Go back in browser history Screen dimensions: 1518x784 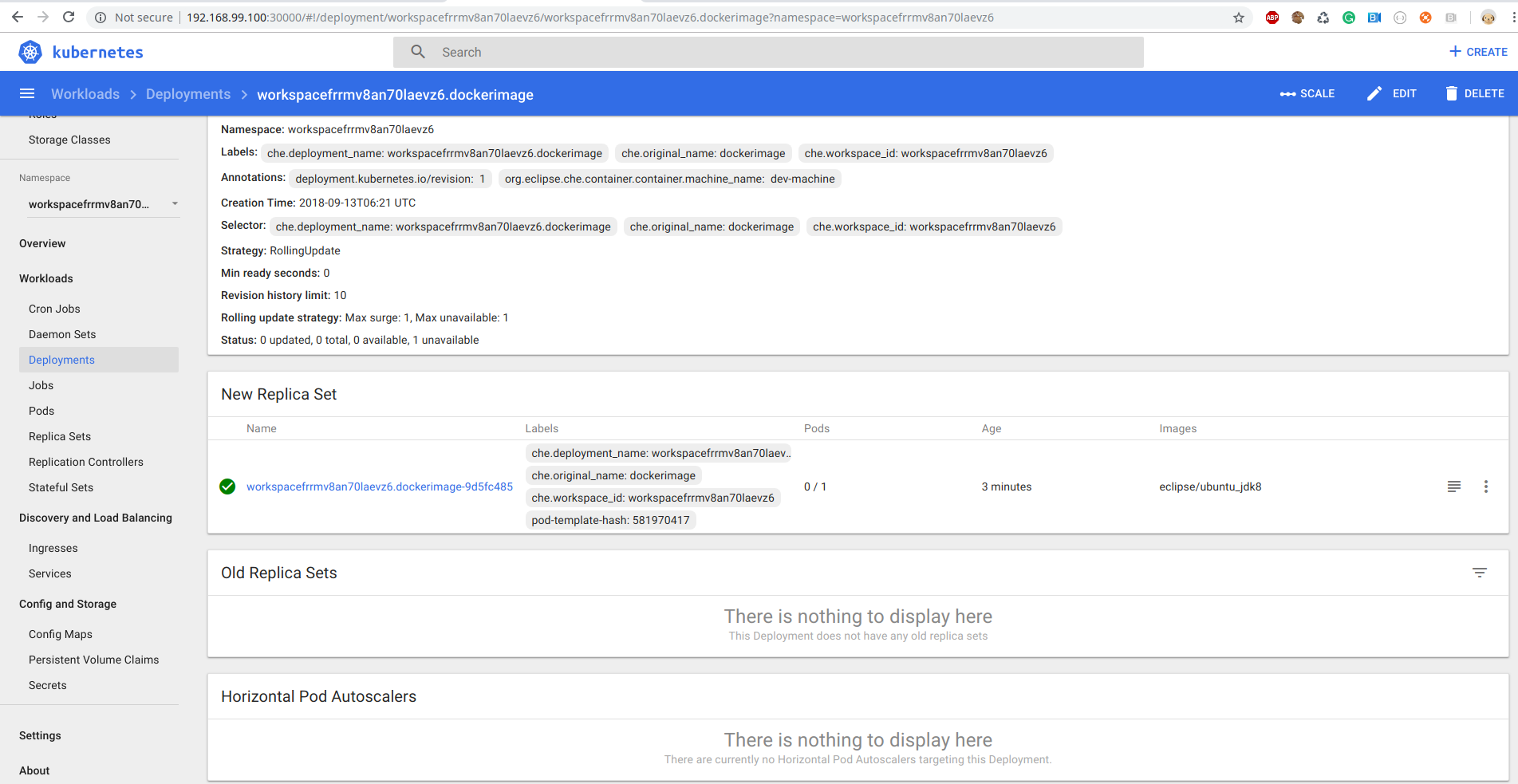[x=18, y=17]
